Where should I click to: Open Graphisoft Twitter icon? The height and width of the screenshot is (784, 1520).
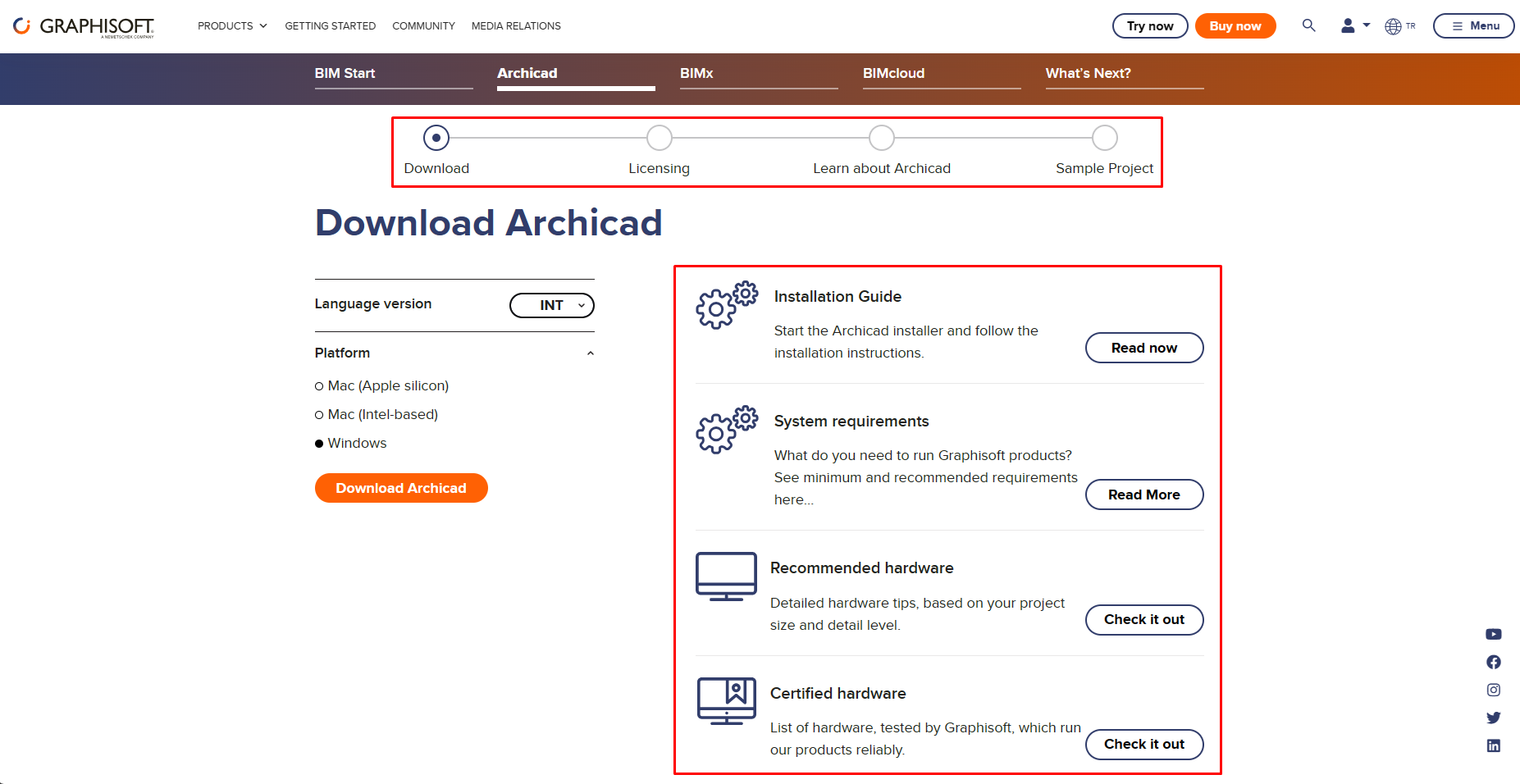coord(1494,718)
